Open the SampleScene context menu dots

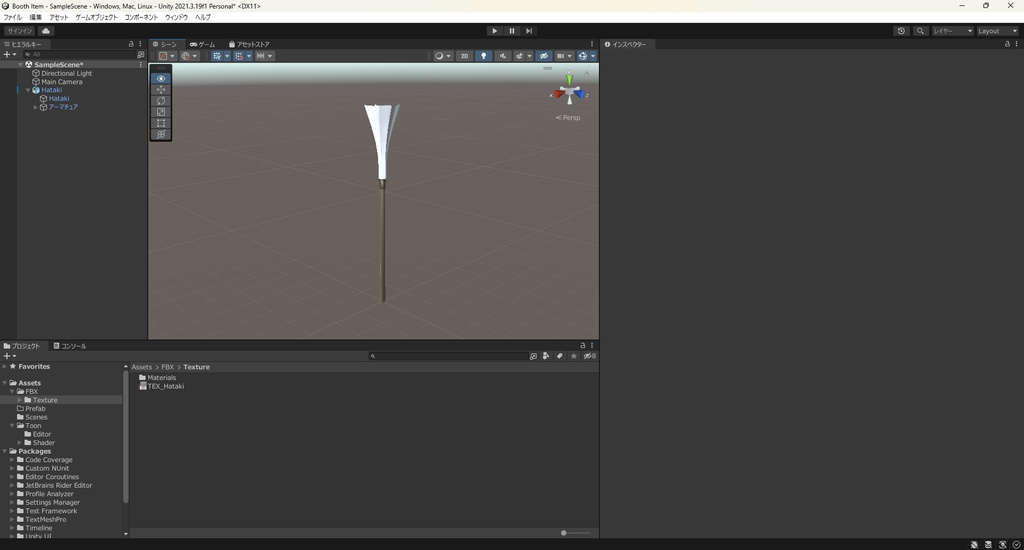(140, 65)
